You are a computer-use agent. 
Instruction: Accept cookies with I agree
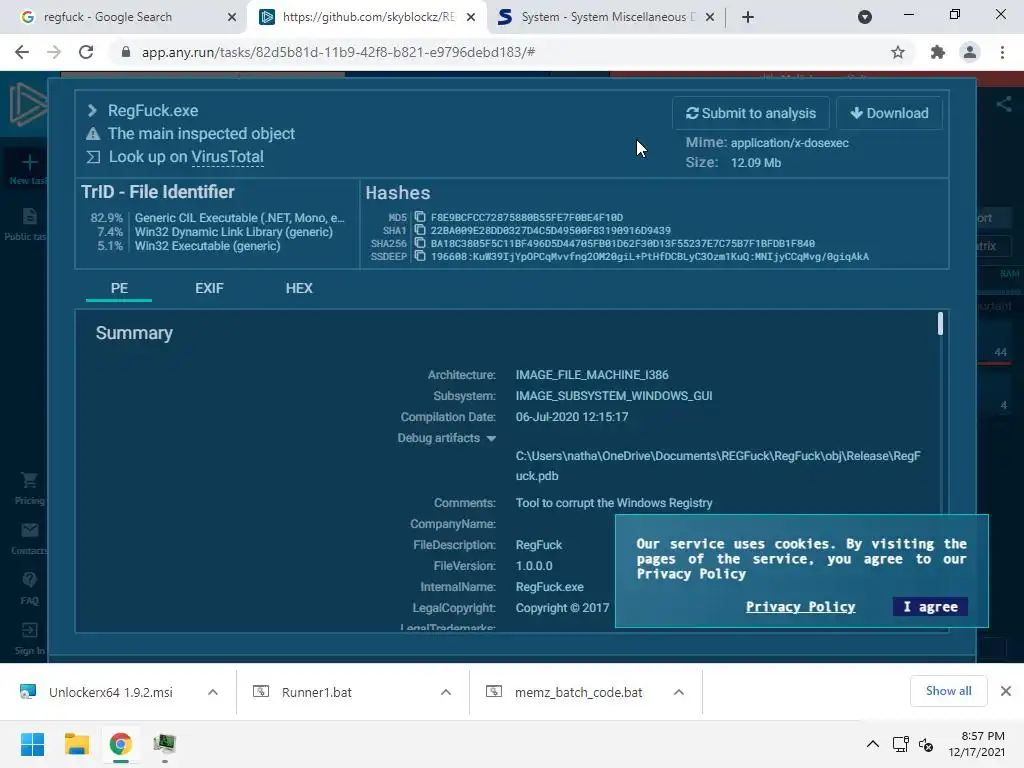(930, 607)
